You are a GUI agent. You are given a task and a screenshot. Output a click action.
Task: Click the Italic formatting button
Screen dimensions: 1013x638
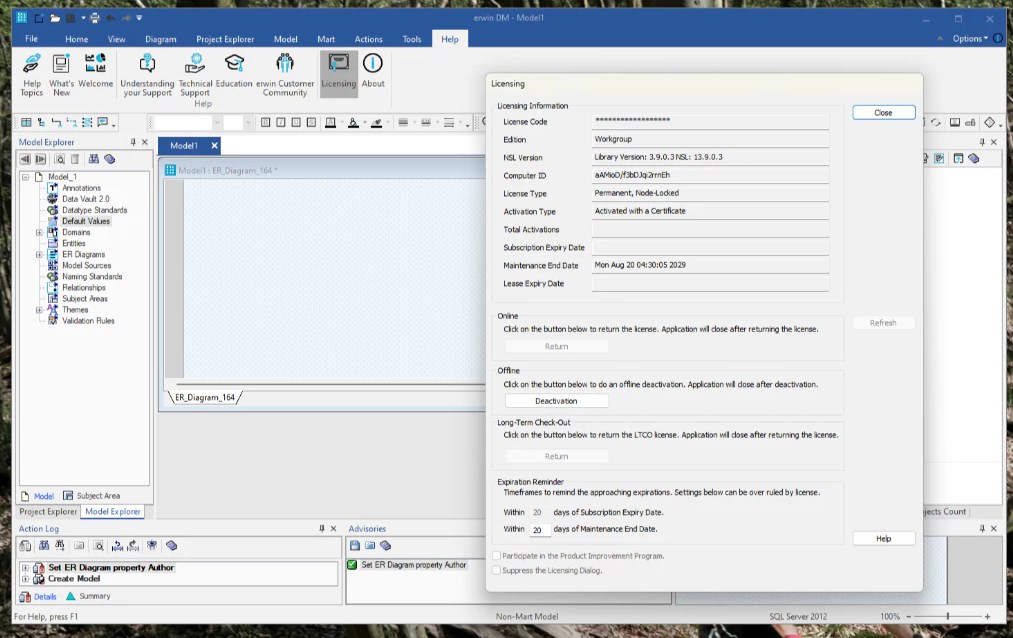[281, 123]
